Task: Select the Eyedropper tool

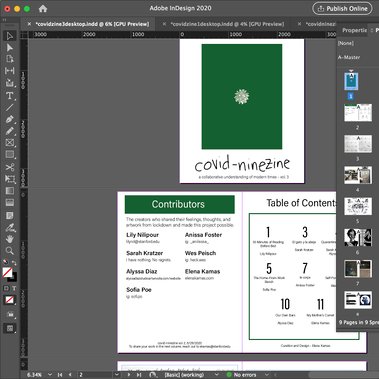Action: click(10, 228)
